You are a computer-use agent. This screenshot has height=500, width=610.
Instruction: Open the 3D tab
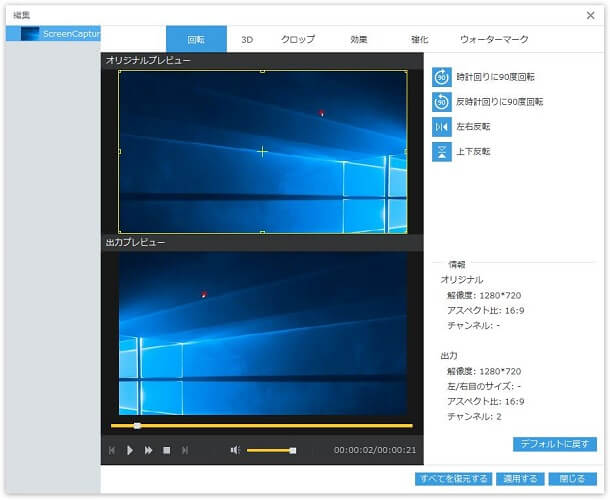pos(247,40)
